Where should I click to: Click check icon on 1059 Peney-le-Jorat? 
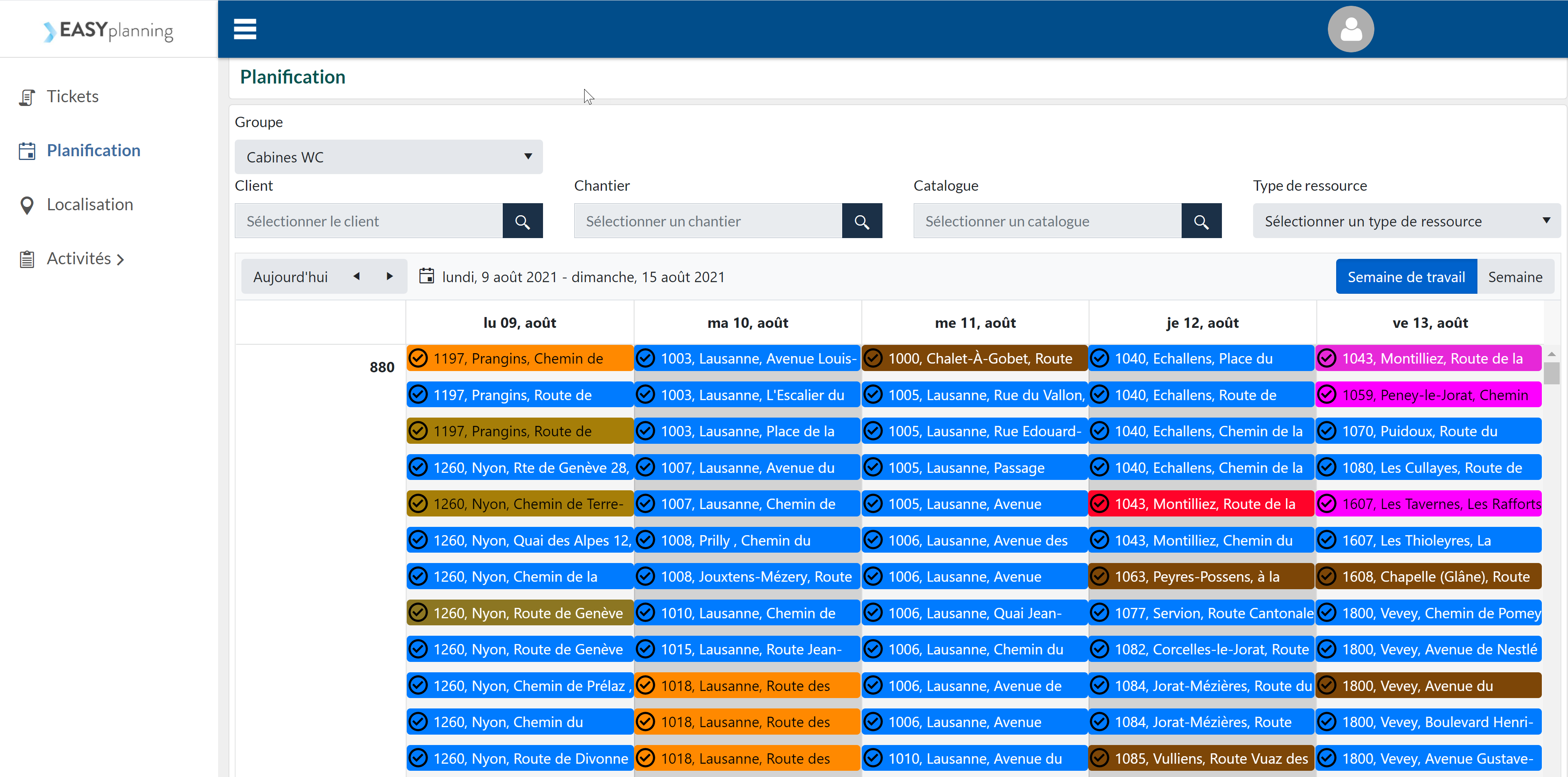click(1327, 395)
